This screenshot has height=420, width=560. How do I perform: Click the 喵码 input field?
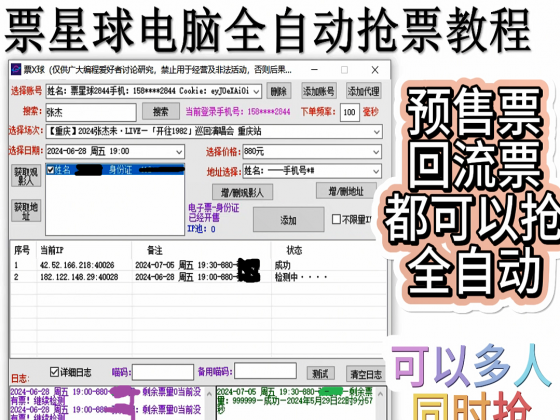pyautogui.click(x=163, y=372)
